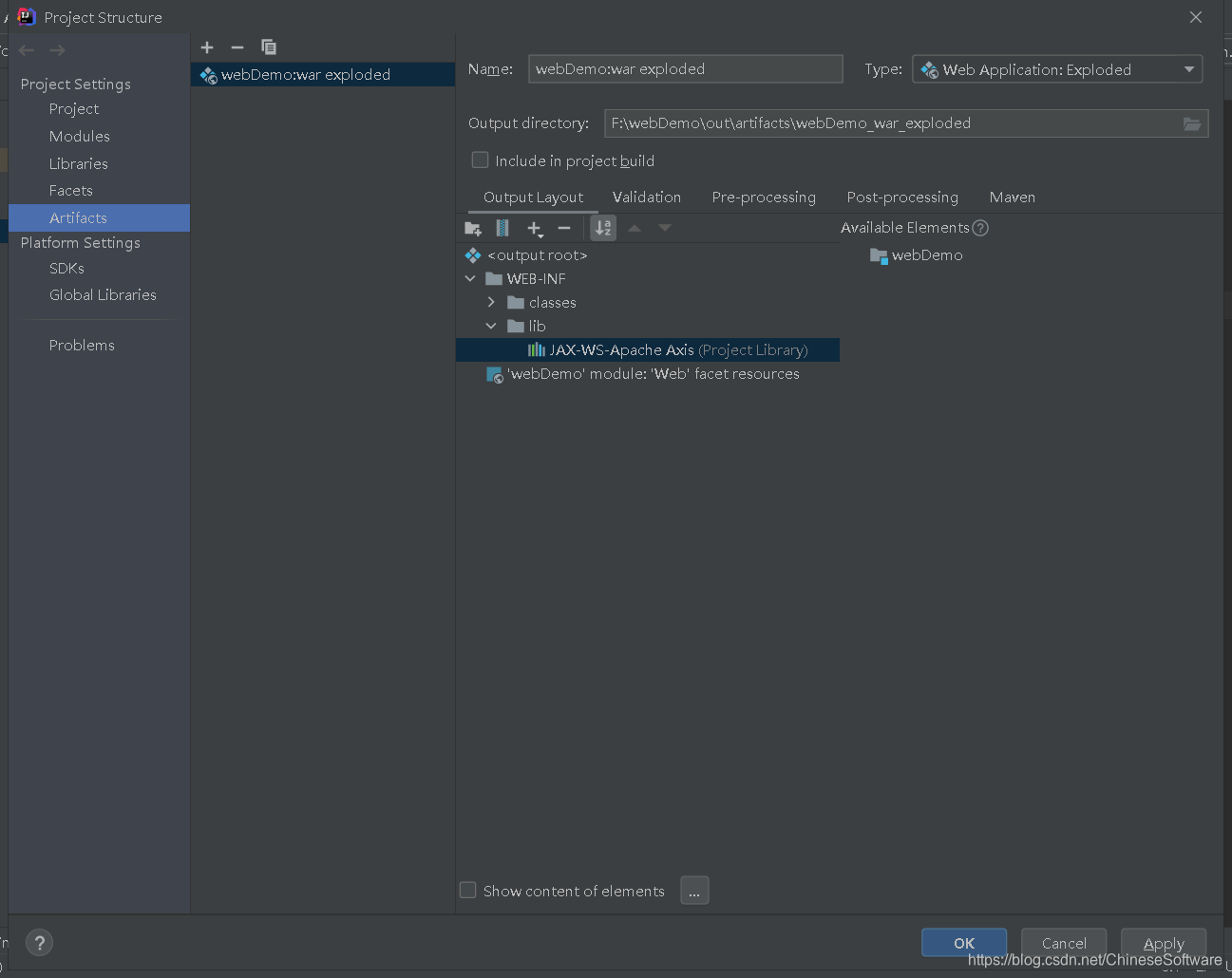
Task: Click the Remove artifact minus icon
Action: click(x=237, y=47)
